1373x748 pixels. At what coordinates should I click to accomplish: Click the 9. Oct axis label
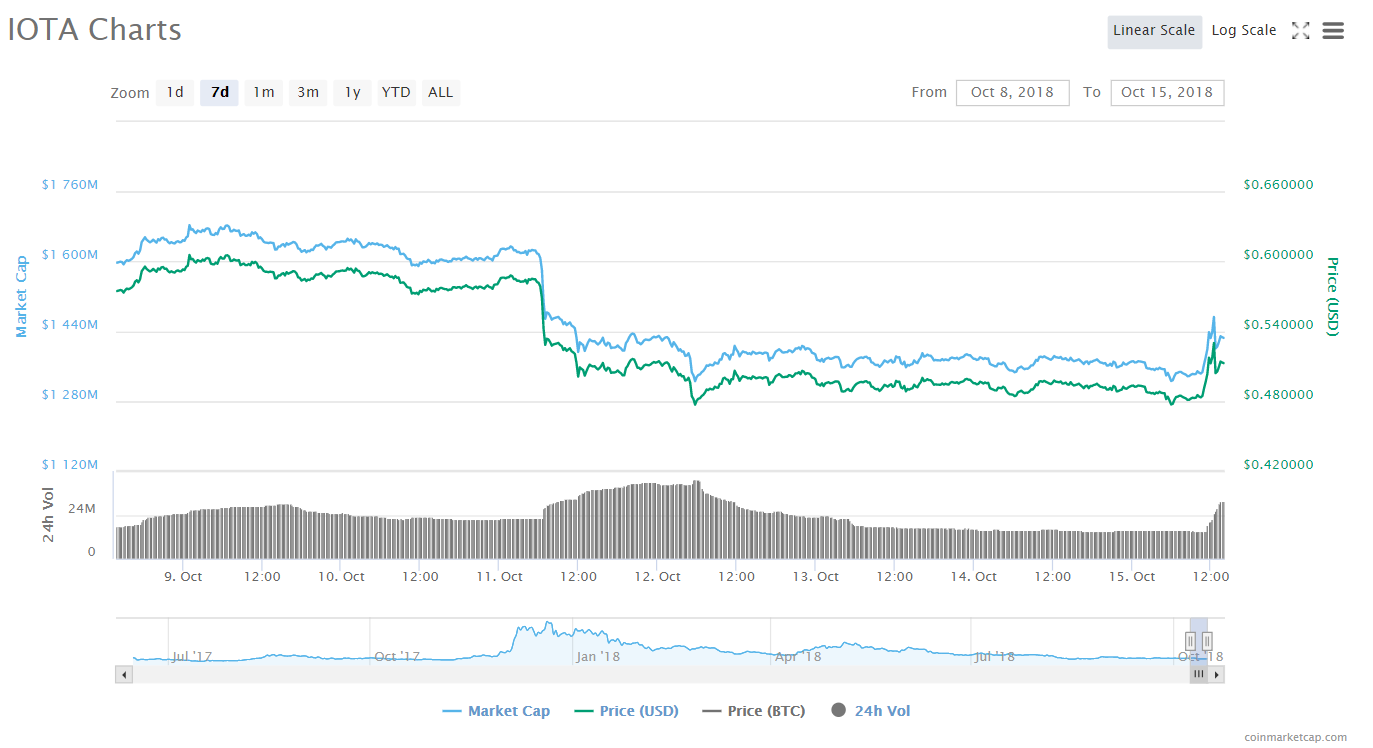[x=184, y=576]
